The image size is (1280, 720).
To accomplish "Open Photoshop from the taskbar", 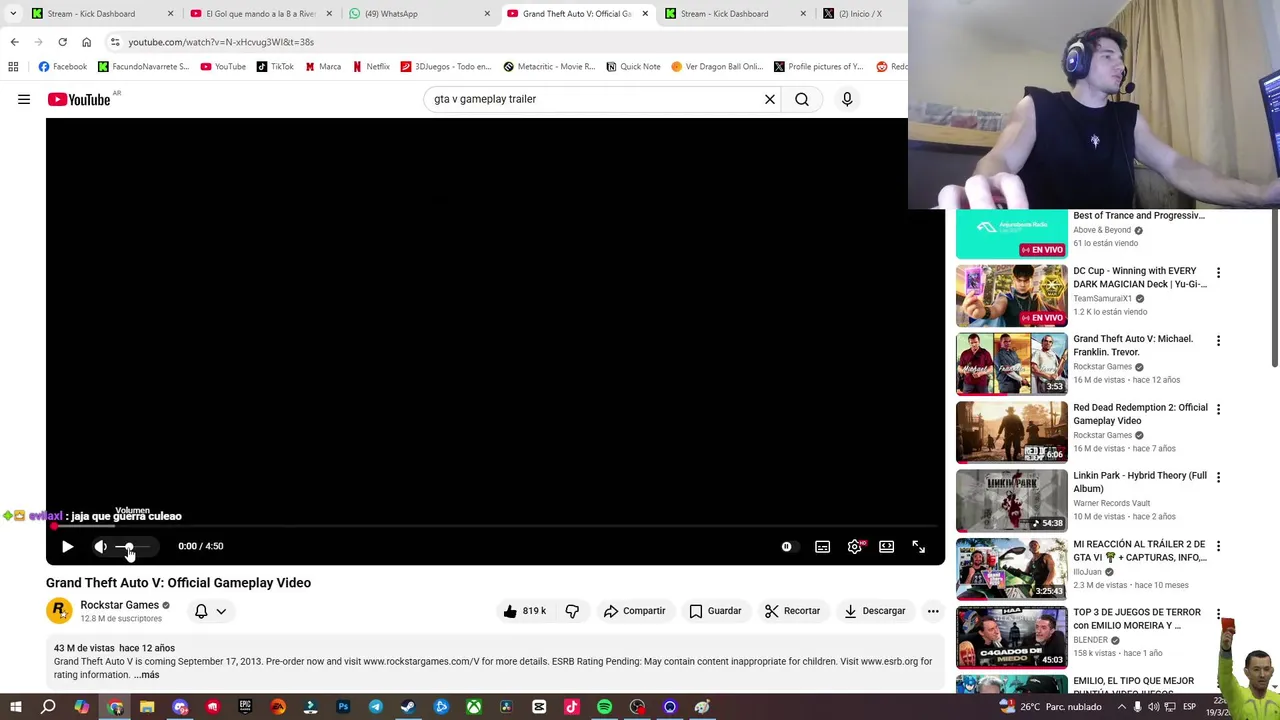I will point(343,708).
